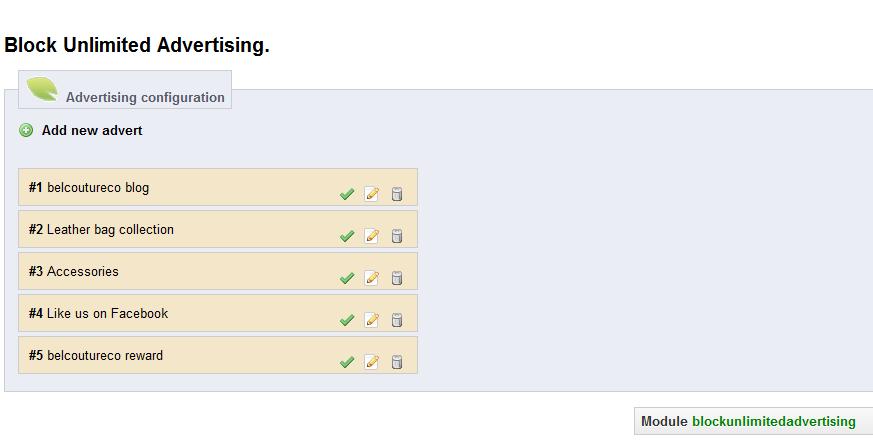Edit the Accessories advert
The width and height of the screenshot is (873, 446).
[372, 278]
